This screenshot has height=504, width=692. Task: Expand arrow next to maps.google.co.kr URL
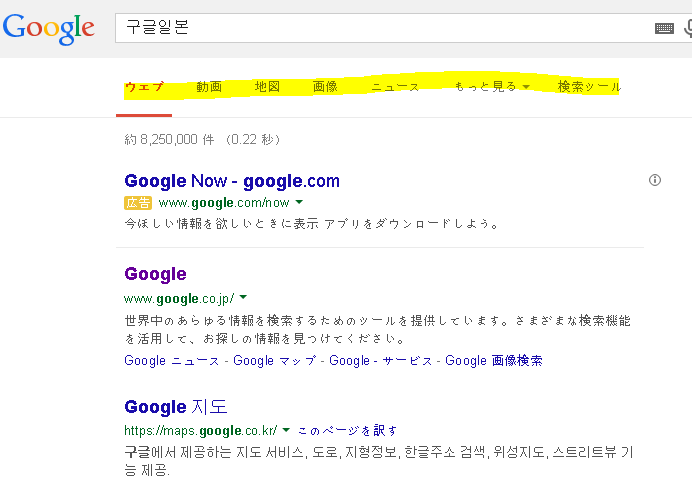[286, 430]
